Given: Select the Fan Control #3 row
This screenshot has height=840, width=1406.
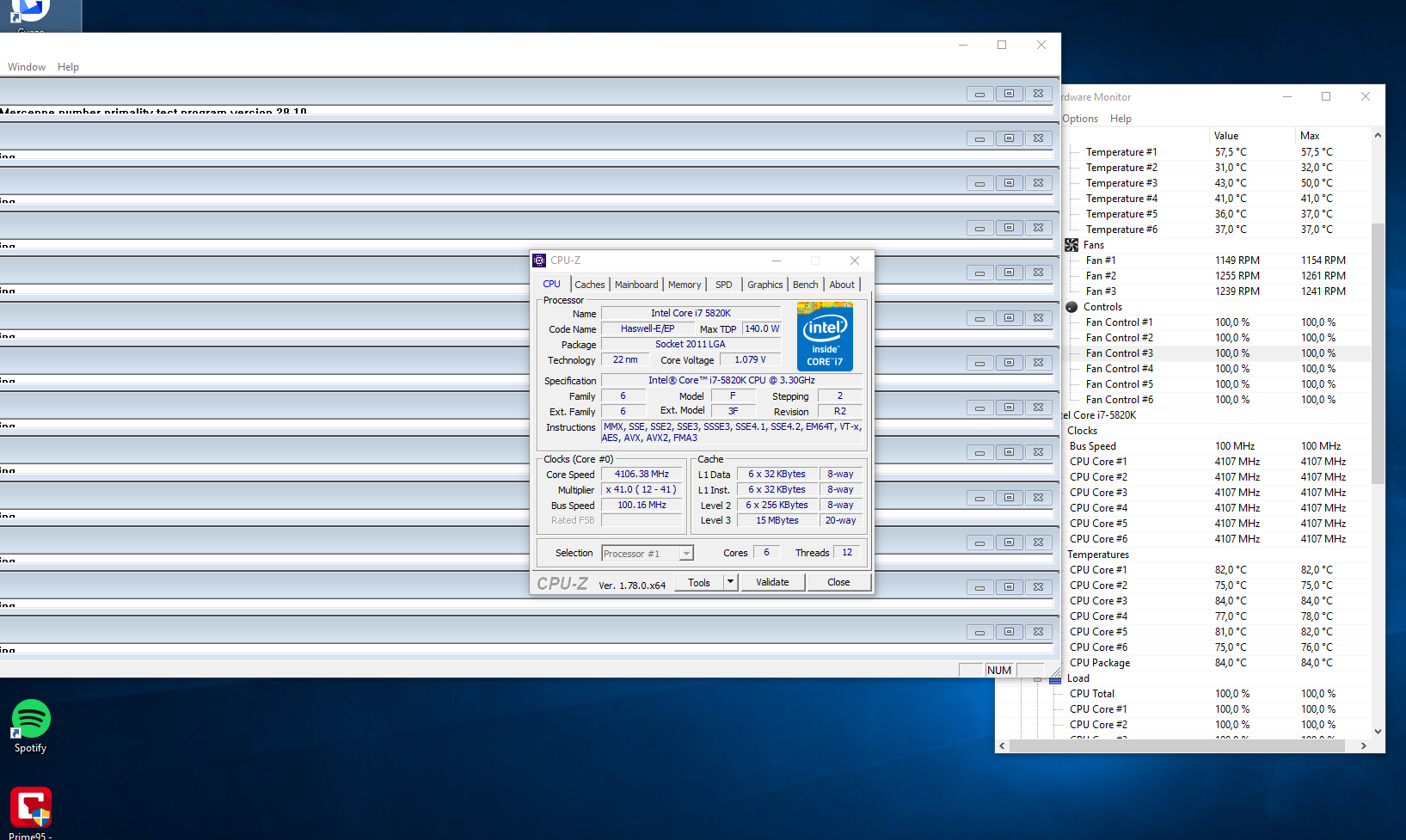Looking at the screenshot, I should 1218,353.
